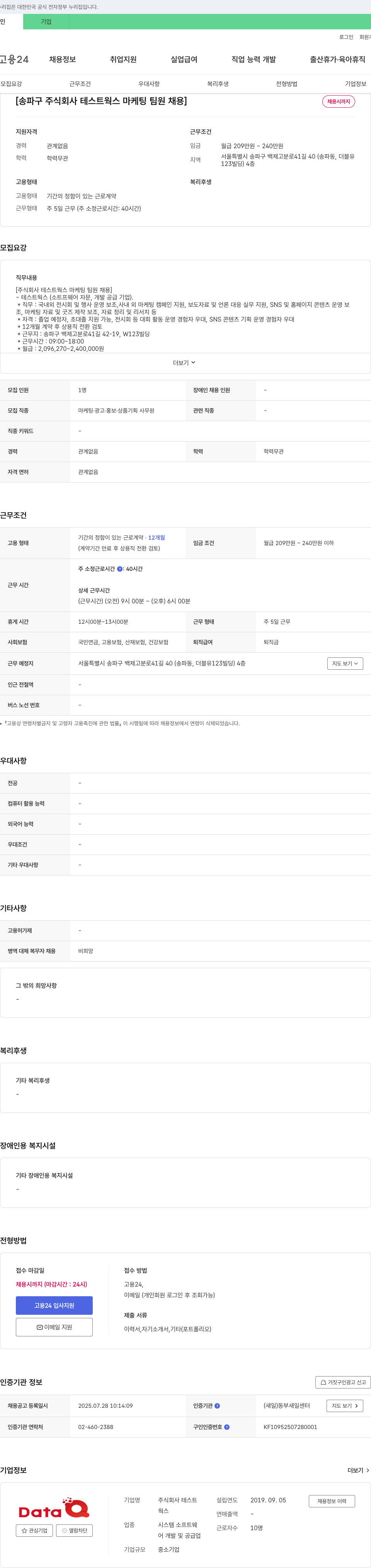Select '중소기업' company size value

[x=169, y=1550]
